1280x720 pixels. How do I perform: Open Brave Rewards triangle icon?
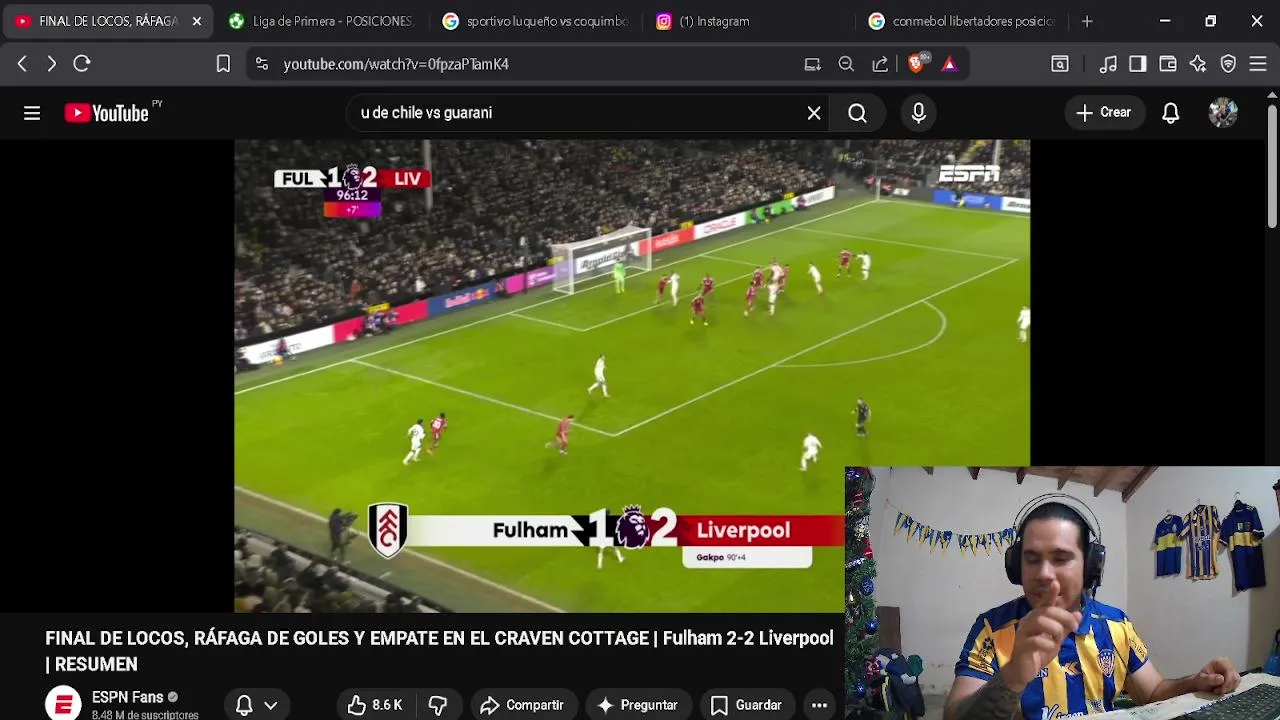click(x=949, y=64)
